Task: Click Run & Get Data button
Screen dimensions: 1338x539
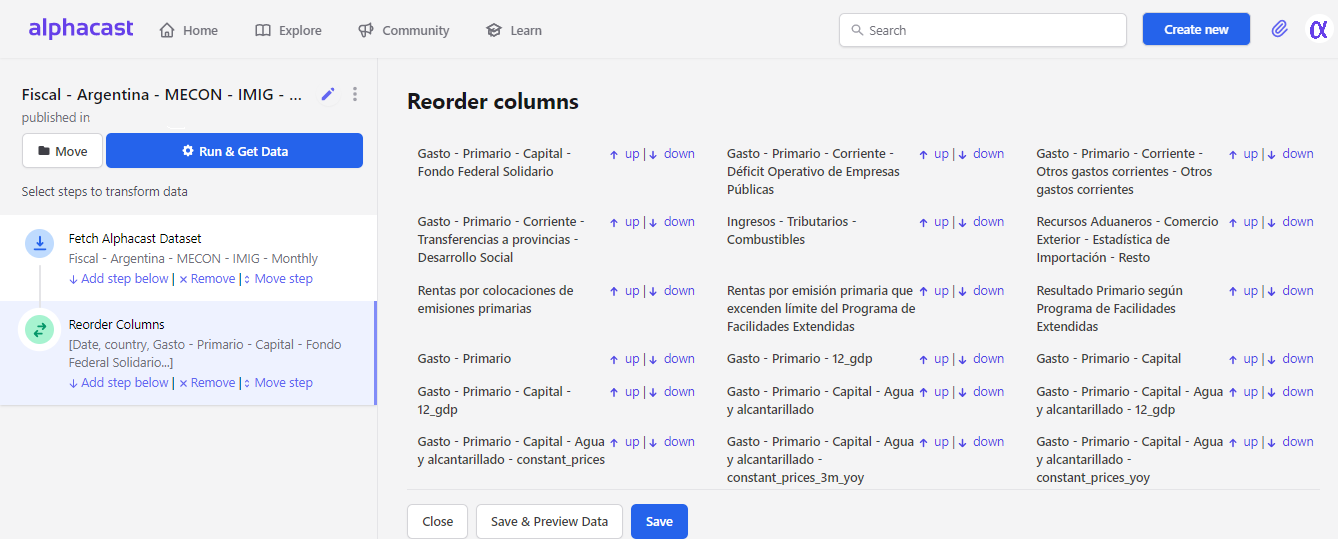Action: click(x=234, y=151)
